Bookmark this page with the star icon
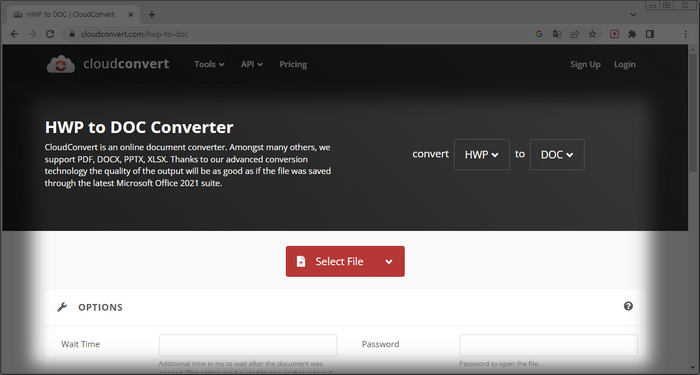The image size is (700, 375). (592, 34)
